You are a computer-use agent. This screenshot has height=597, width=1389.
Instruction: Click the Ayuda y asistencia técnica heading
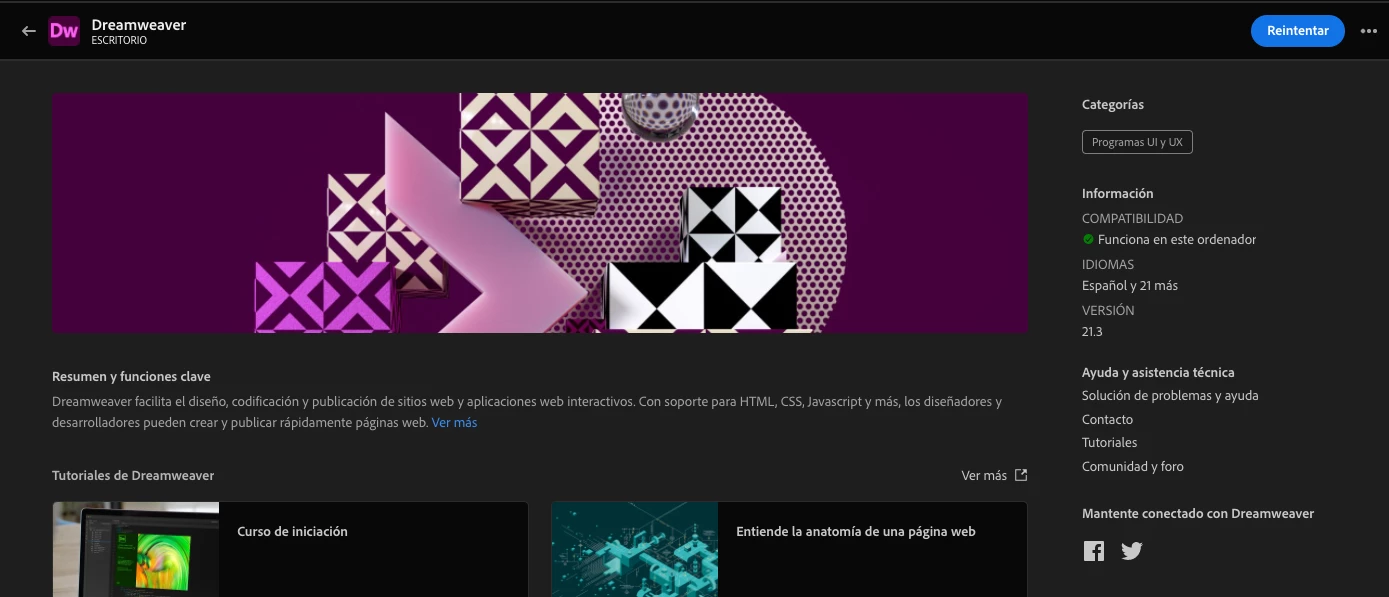(1158, 372)
